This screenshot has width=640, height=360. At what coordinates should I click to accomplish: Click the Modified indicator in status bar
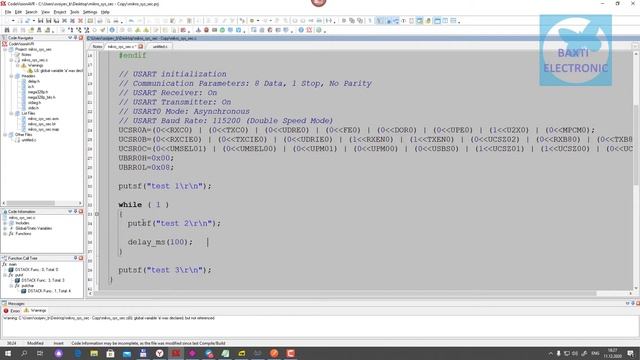pos(35,343)
